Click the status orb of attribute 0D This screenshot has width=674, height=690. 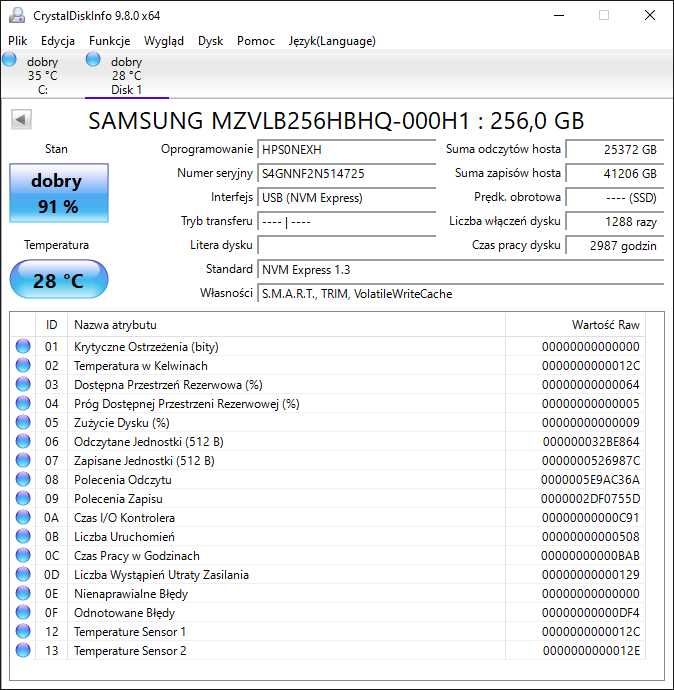[23, 574]
